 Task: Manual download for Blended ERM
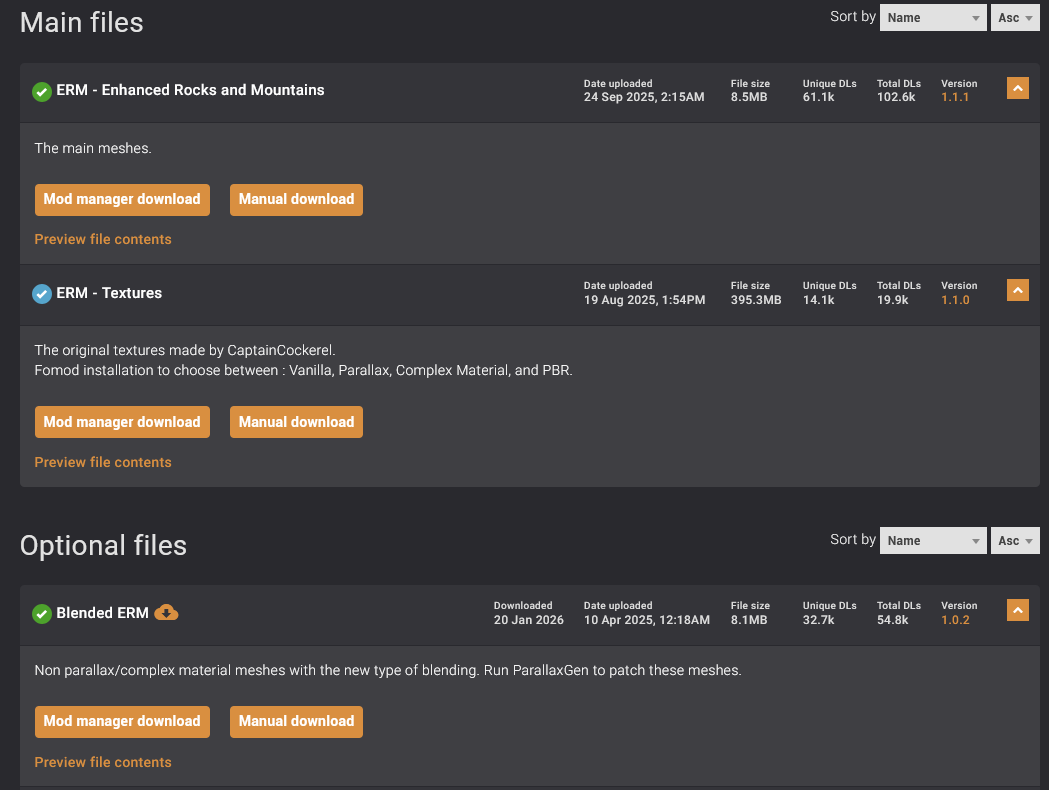296,722
